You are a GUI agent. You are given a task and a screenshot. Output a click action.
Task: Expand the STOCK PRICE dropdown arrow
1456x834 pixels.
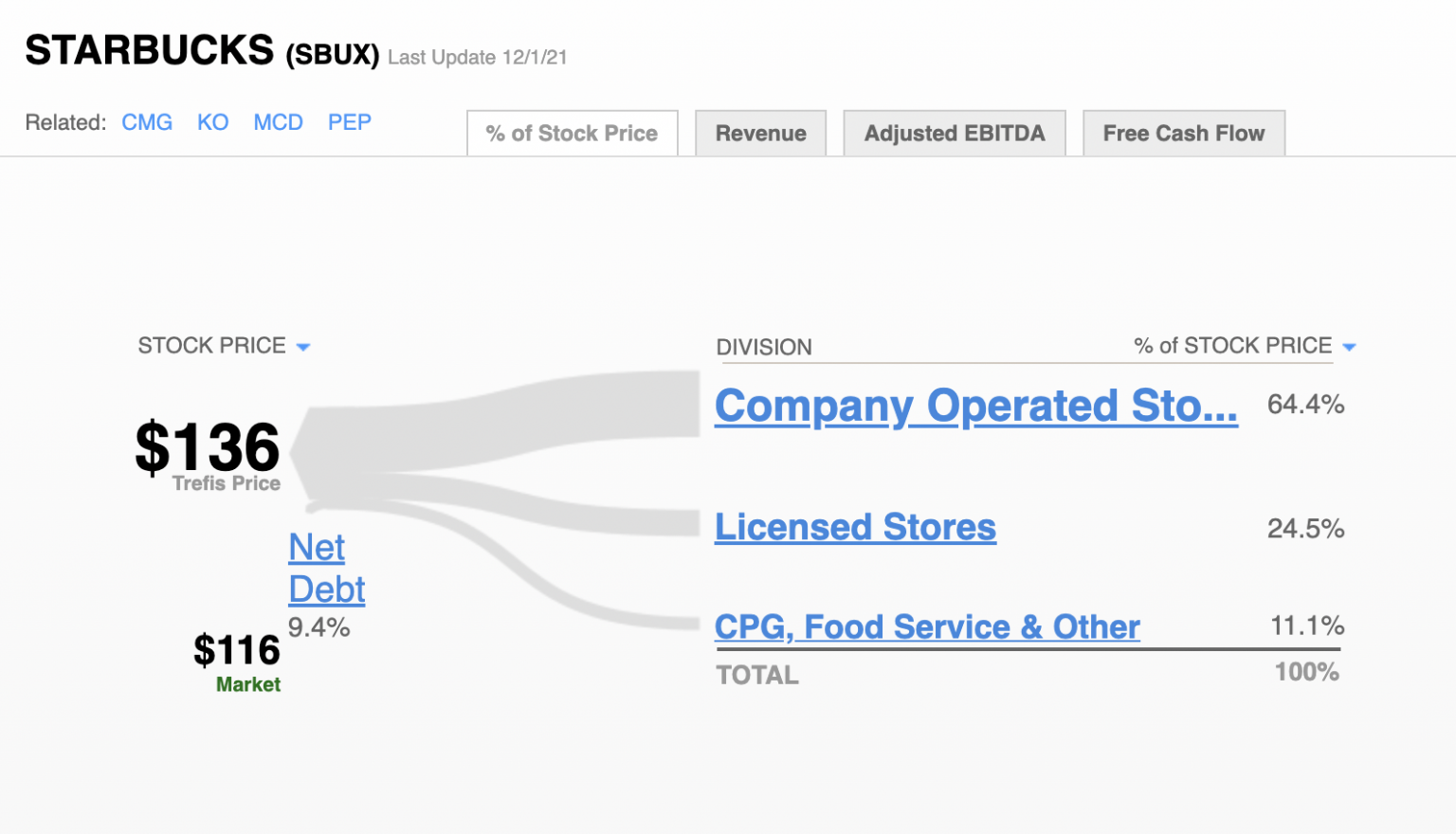pos(303,347)
